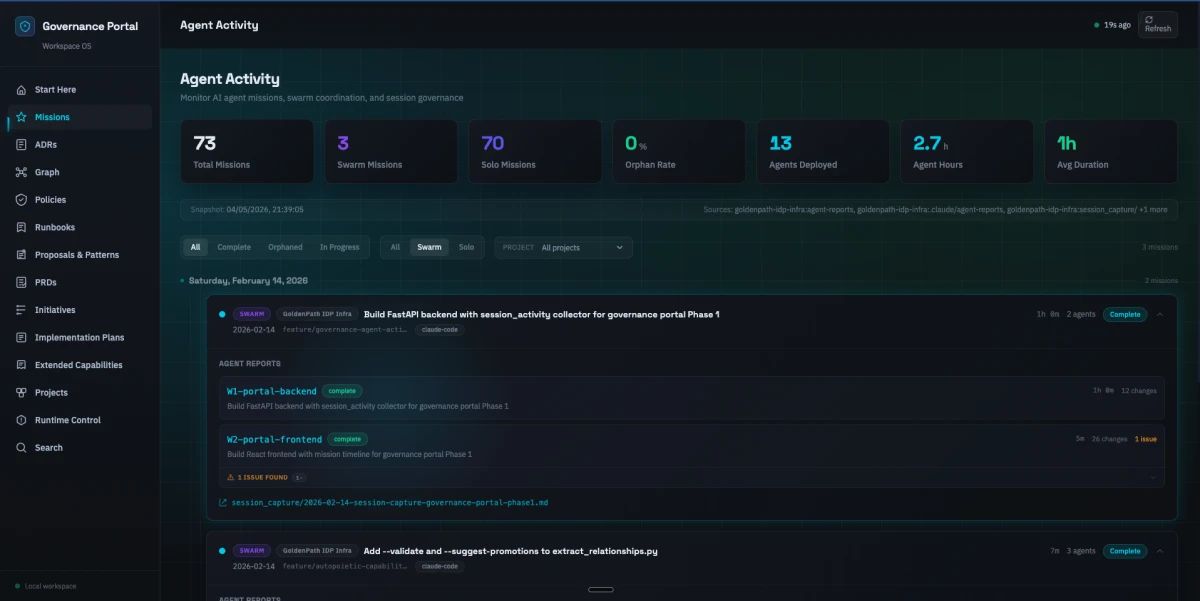Click the Orphan Rate stat card

(x=679, y=152)
